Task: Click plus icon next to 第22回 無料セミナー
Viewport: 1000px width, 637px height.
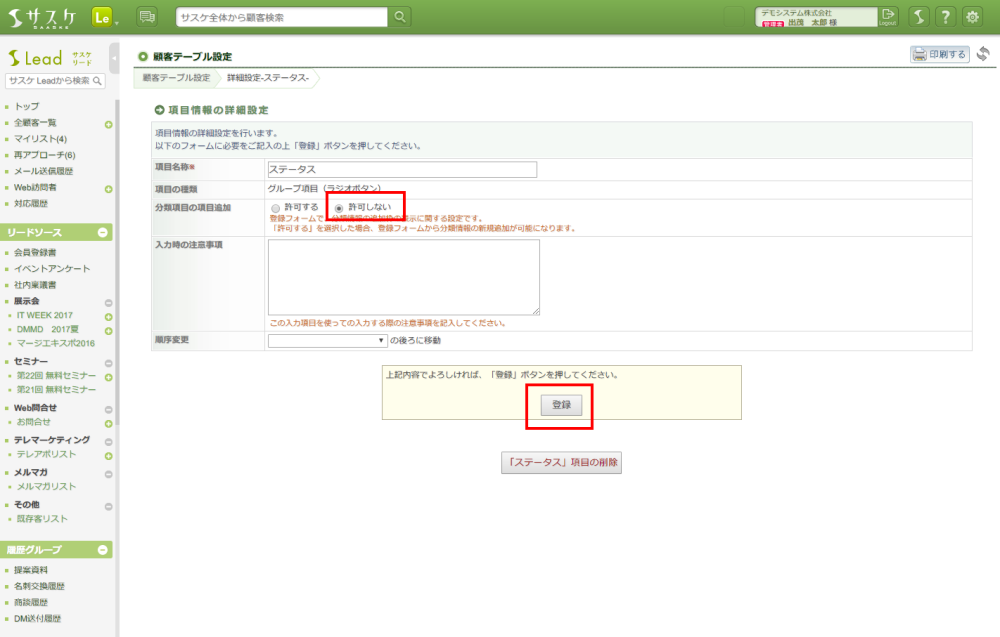Action: point(108,377)
